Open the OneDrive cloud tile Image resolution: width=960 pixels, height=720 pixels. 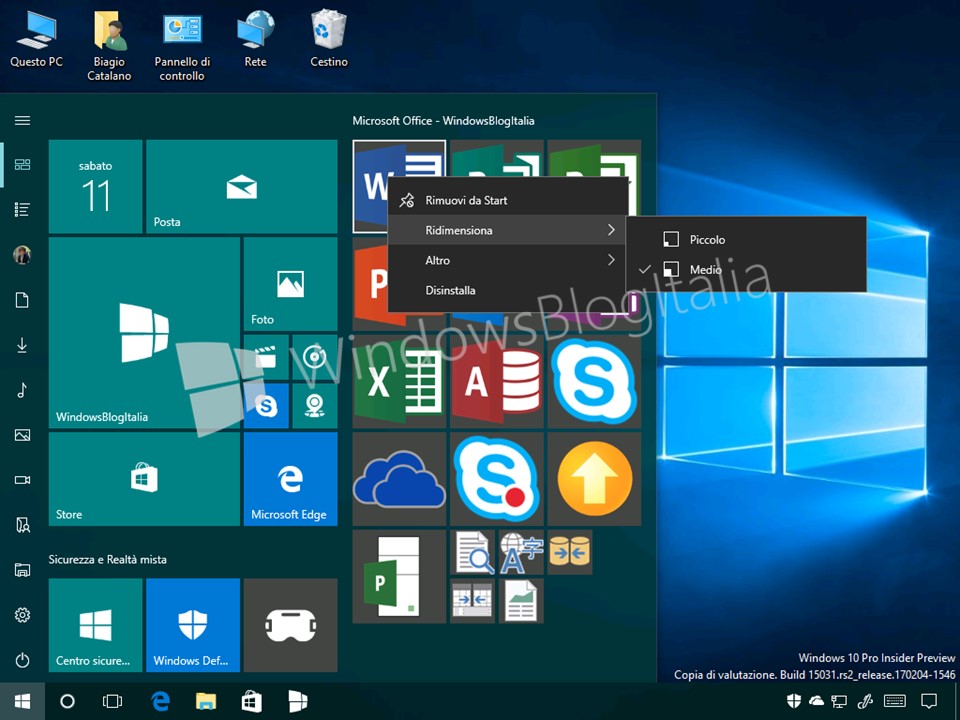pyautogui.click(x=399, y=479)
